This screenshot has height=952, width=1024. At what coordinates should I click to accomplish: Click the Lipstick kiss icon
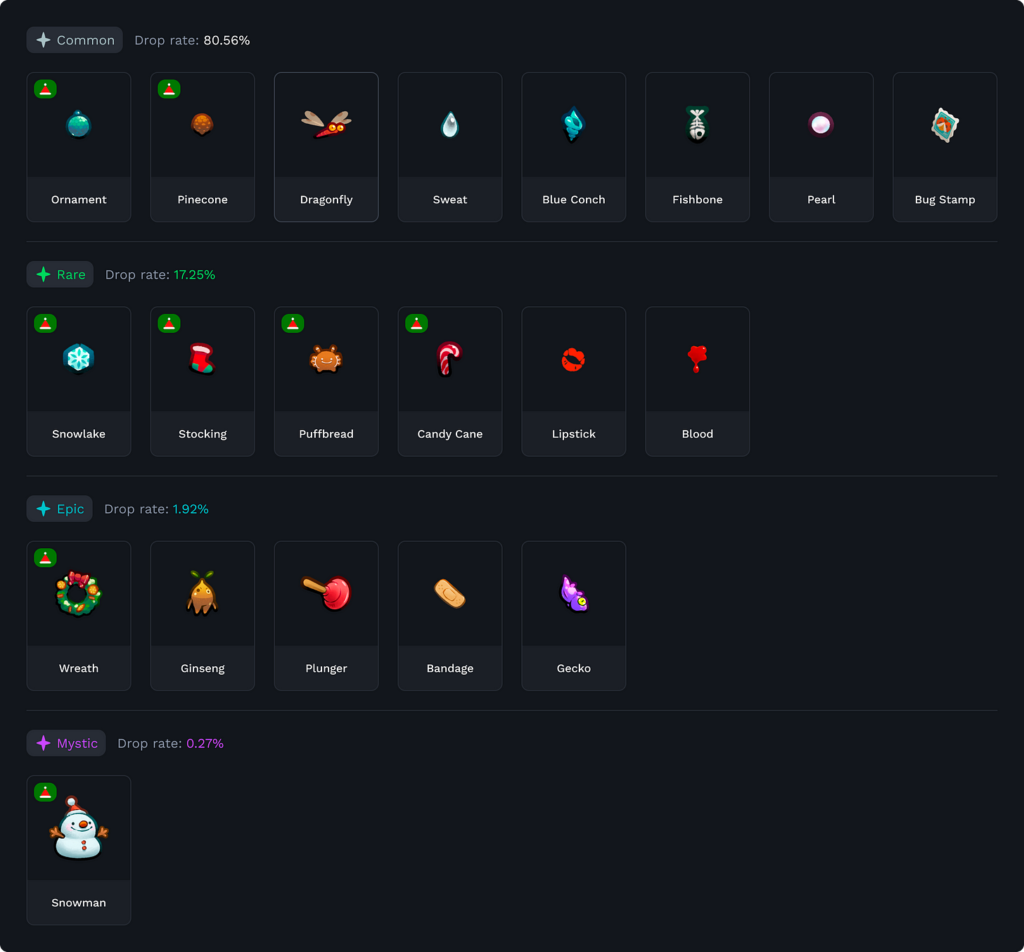573,359
